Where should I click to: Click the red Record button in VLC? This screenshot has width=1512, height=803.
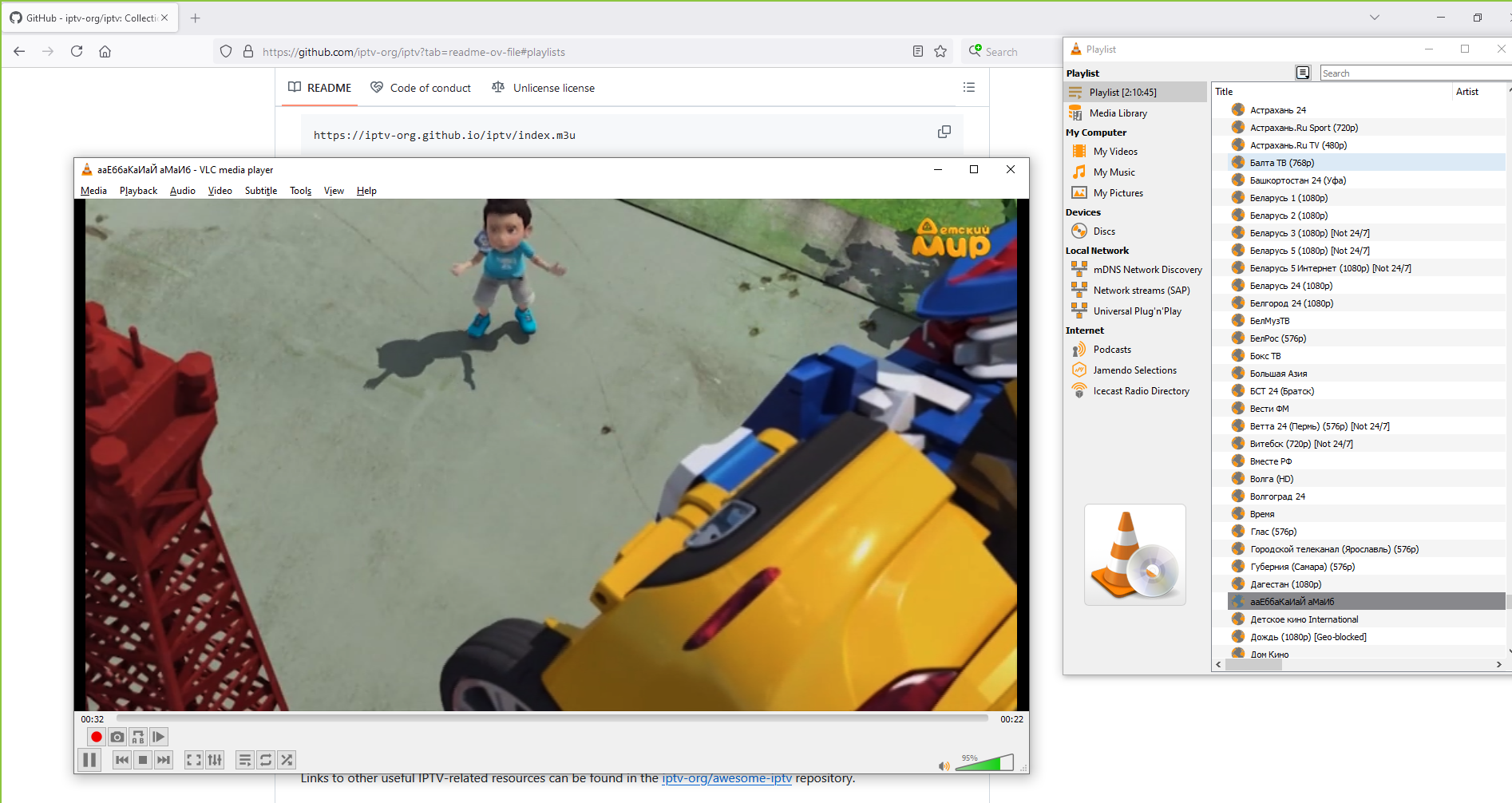coord(97,737)
